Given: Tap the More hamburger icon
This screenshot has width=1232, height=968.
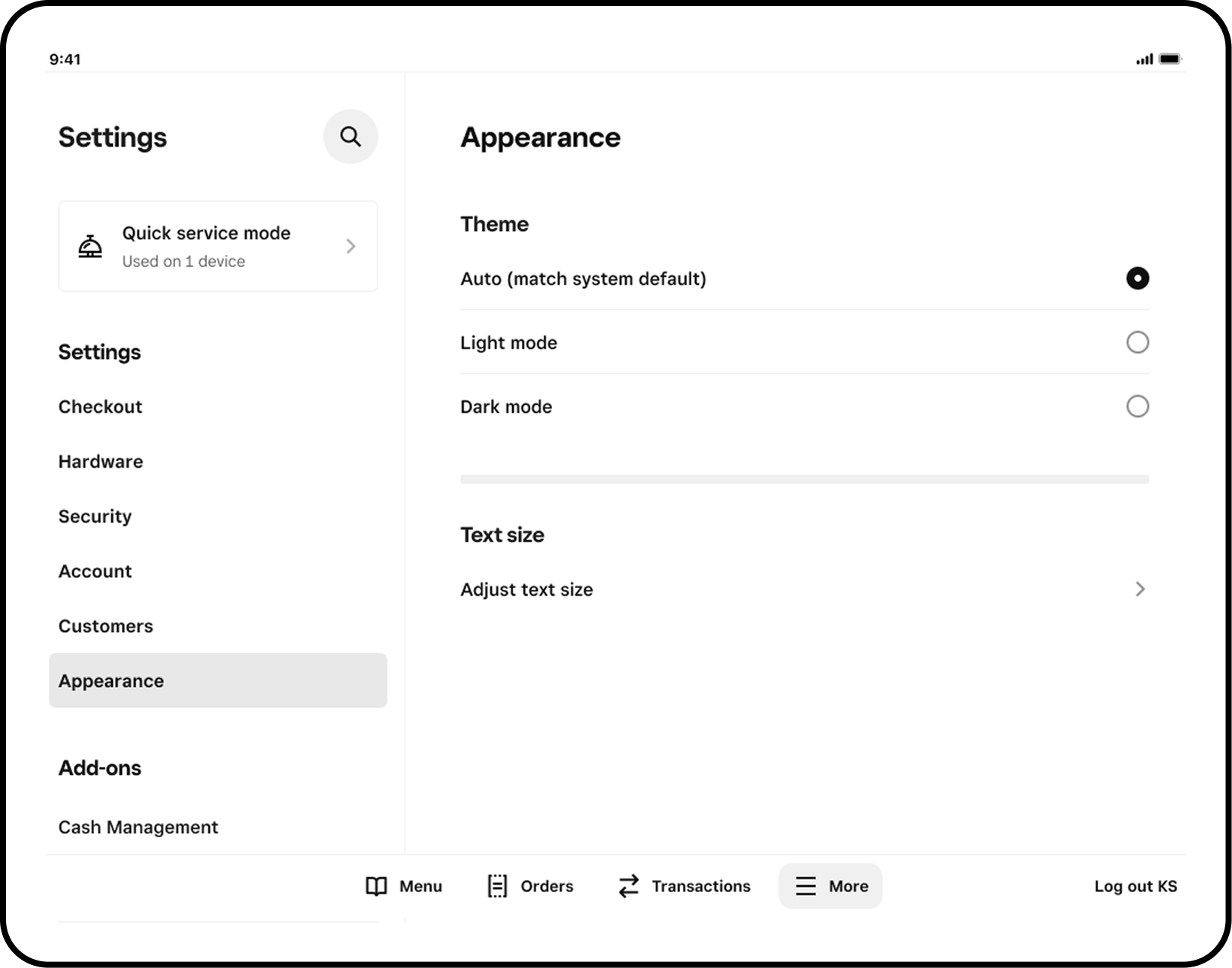Looking at the screenshot, I should [x=805, y=886].
